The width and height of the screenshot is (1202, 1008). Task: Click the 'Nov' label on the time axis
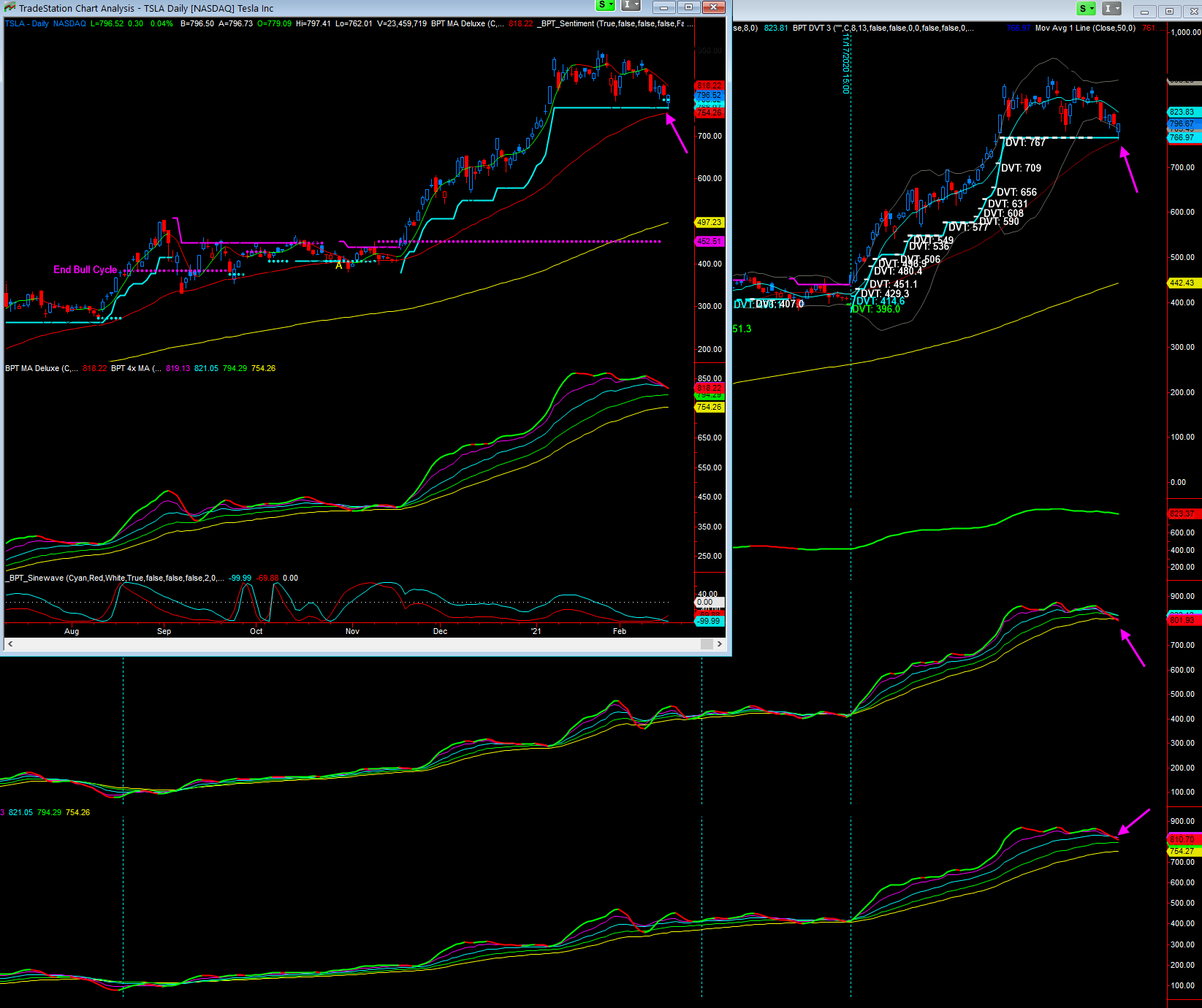point(352,631)
